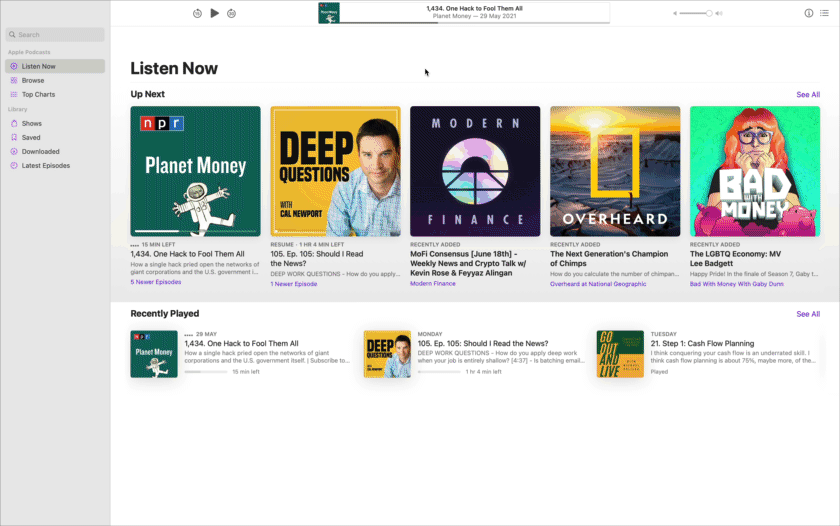Open the Modern Finance artwork
The image size is (840, 526).
point(475,171)
